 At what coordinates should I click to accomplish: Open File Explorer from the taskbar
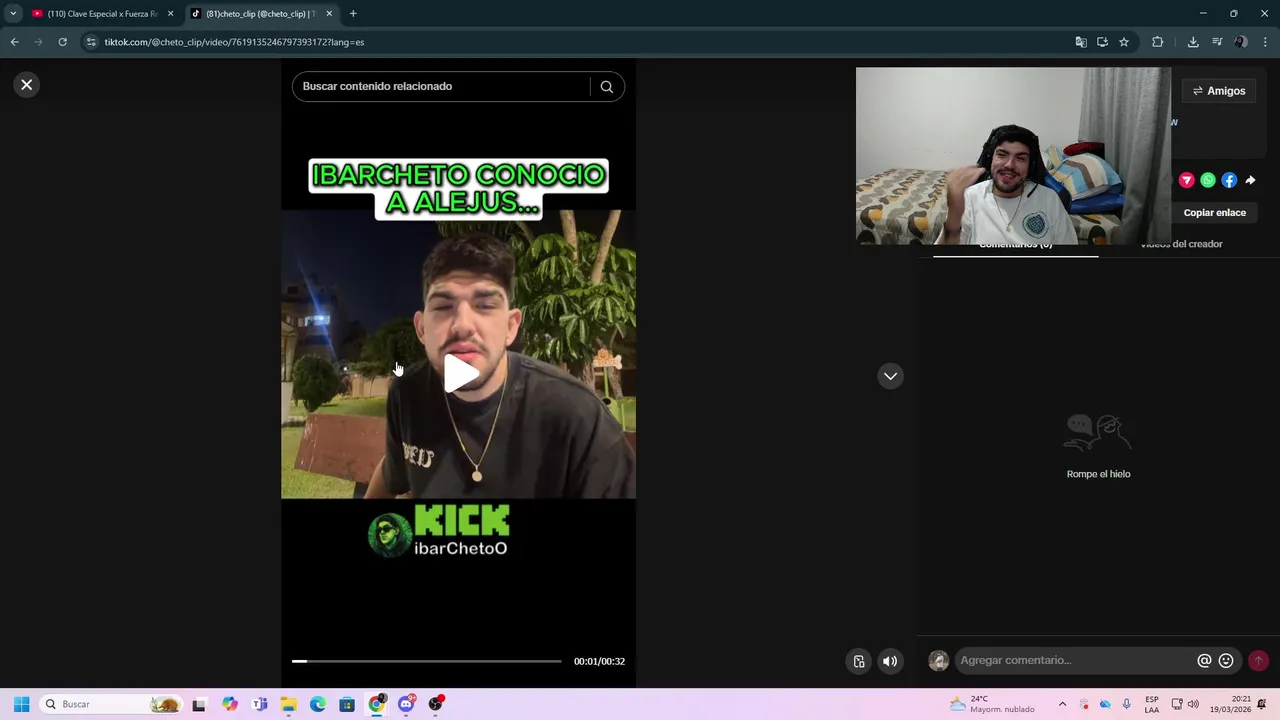[289, 704]
